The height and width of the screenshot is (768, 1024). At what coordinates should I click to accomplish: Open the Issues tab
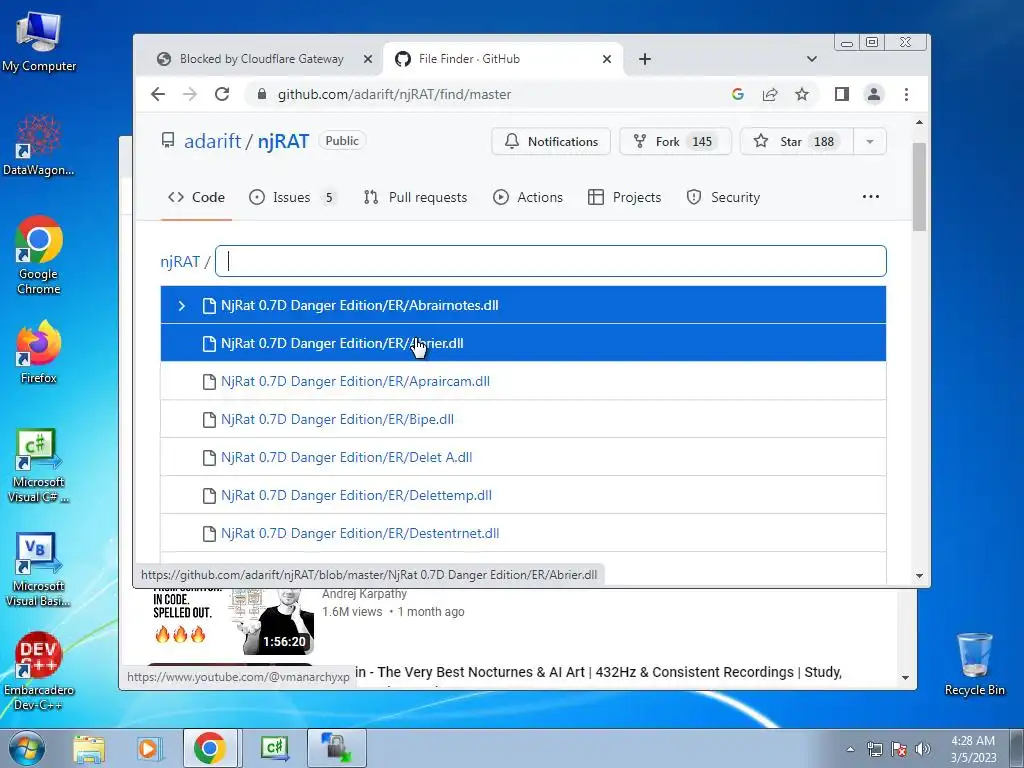click(293, 197)
